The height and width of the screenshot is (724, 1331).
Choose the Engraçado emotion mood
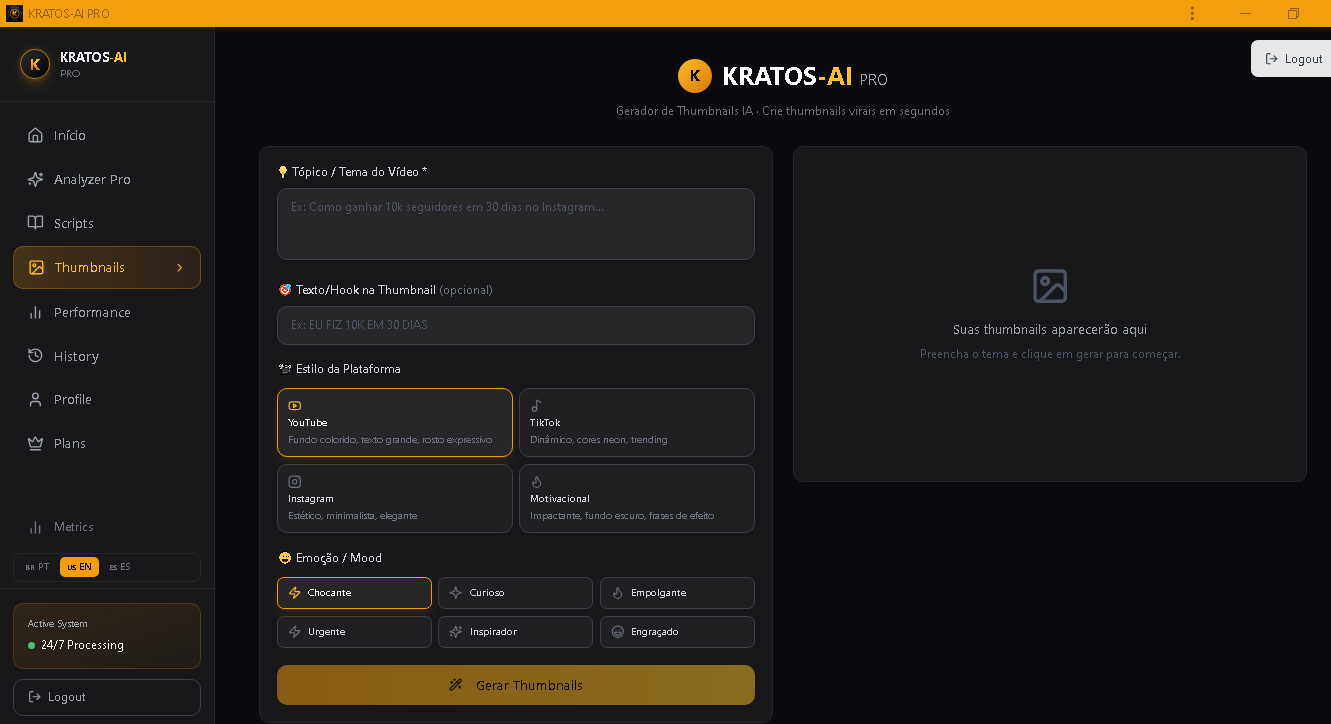point(677,631)
